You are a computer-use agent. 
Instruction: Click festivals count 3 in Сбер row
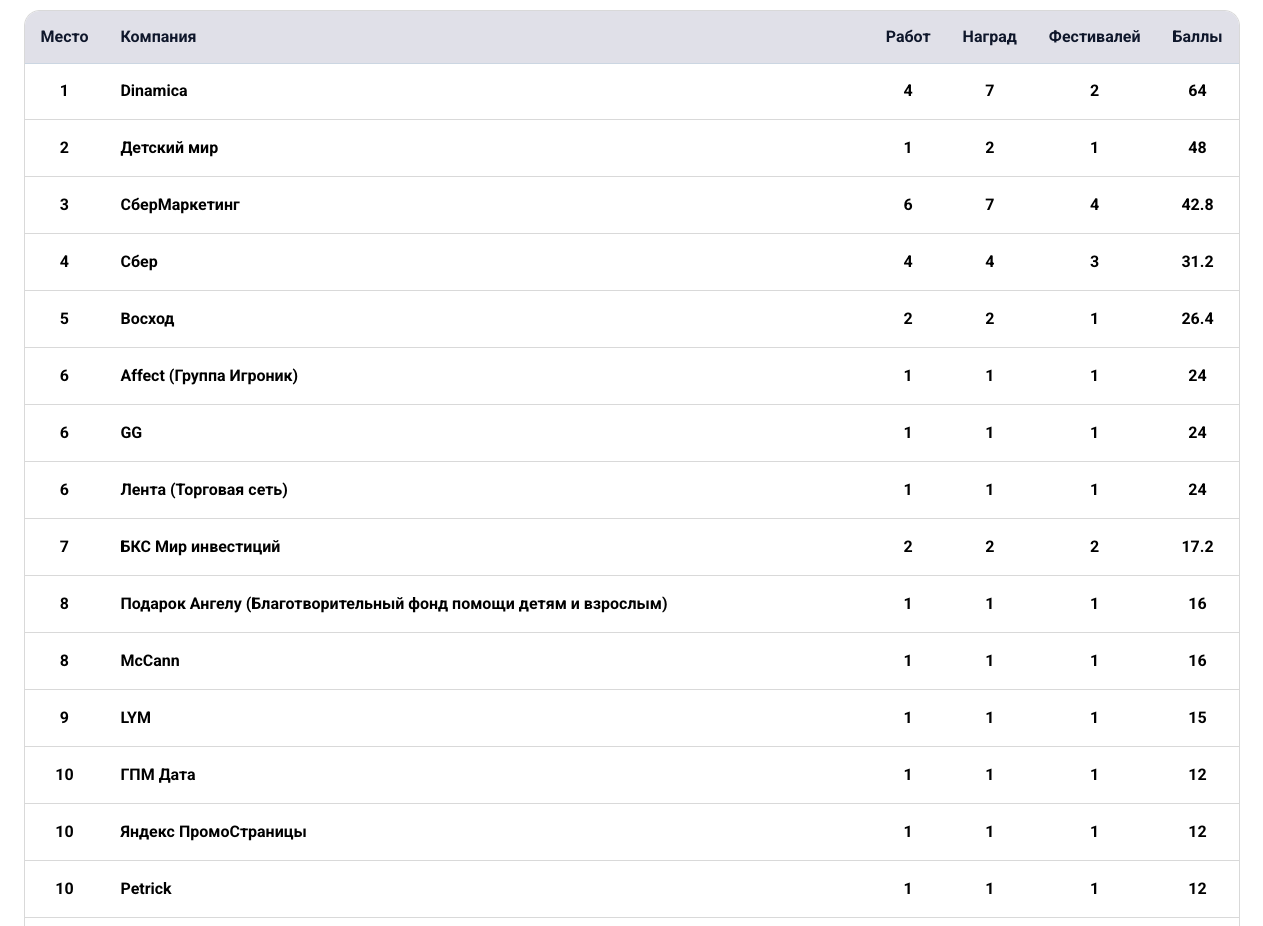pos(1094,262)
